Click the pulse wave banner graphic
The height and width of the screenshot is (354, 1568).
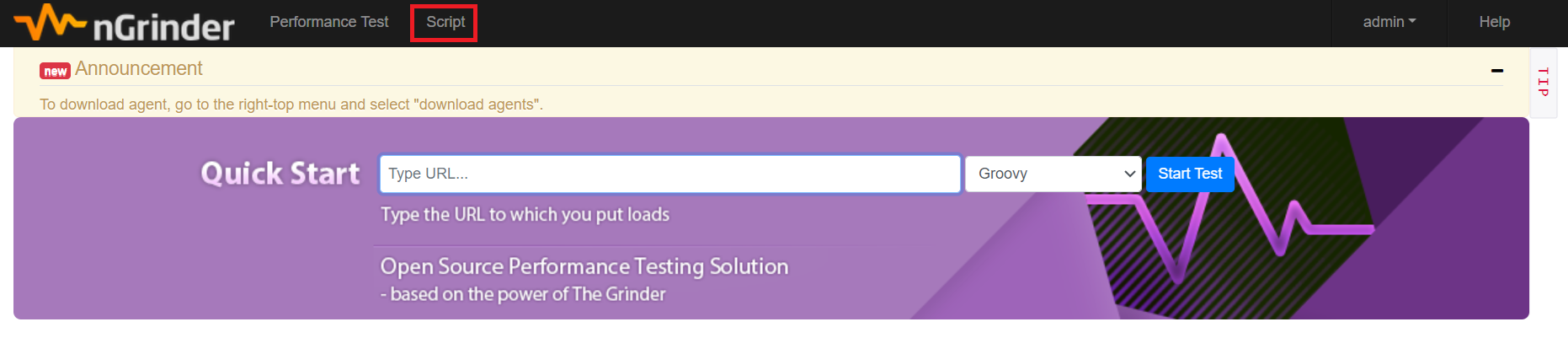point(1229,211)
